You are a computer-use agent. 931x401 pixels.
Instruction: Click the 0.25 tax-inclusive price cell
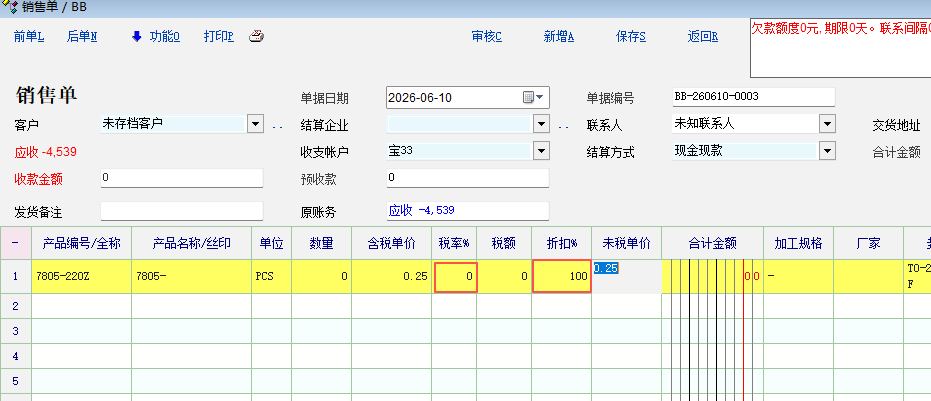(391, 276)
